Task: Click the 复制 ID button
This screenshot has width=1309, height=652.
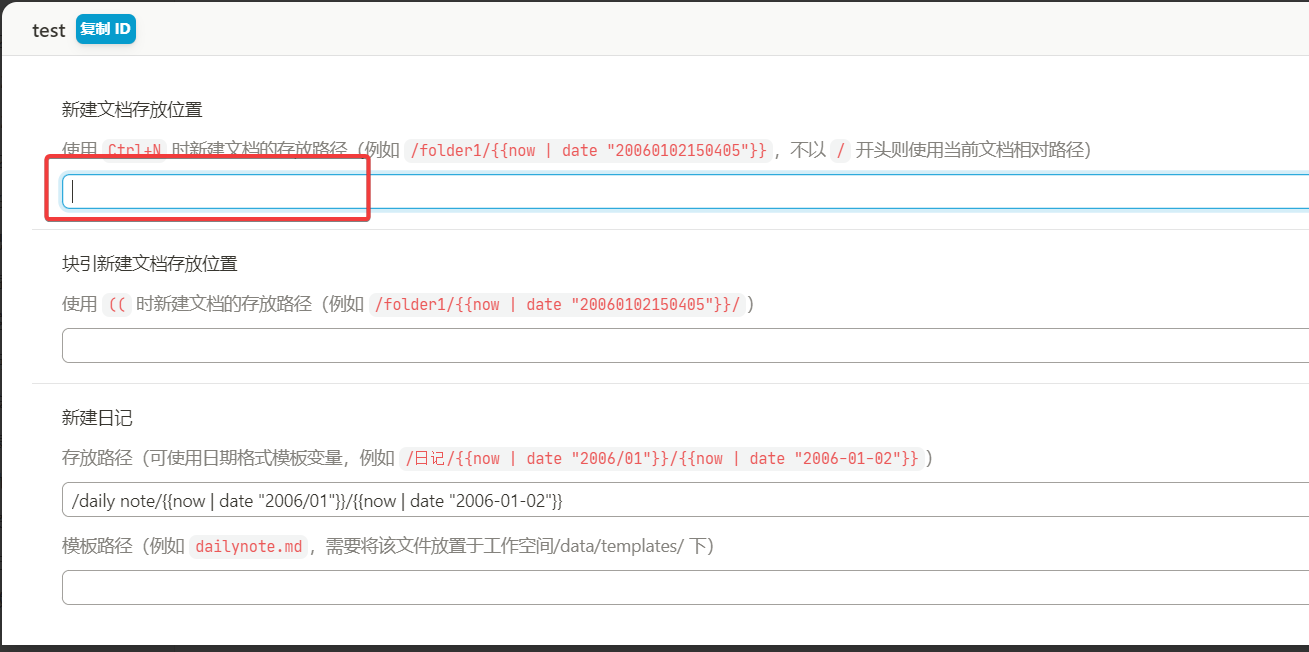Action: pyautogui.click(x=106, y=29)
